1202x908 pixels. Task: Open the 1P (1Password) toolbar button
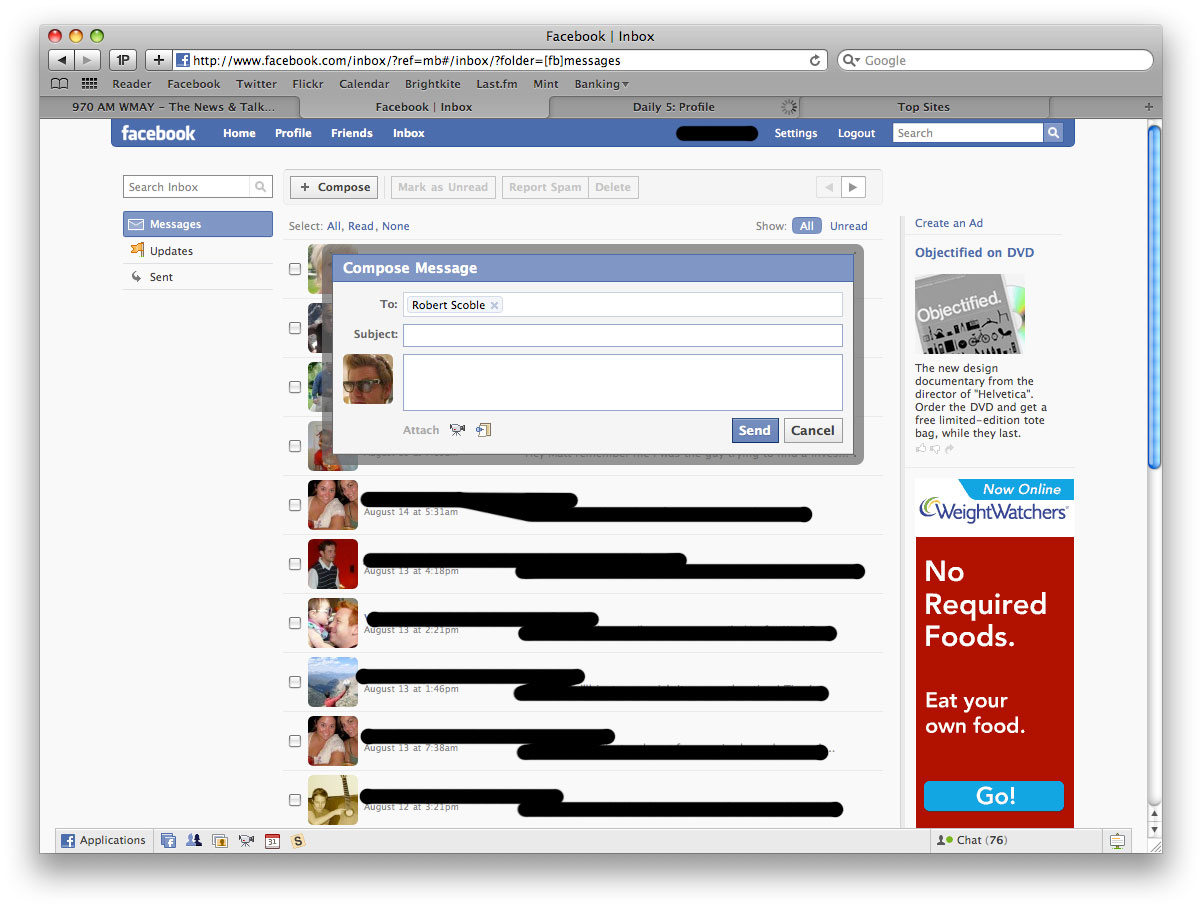(123, 60)
